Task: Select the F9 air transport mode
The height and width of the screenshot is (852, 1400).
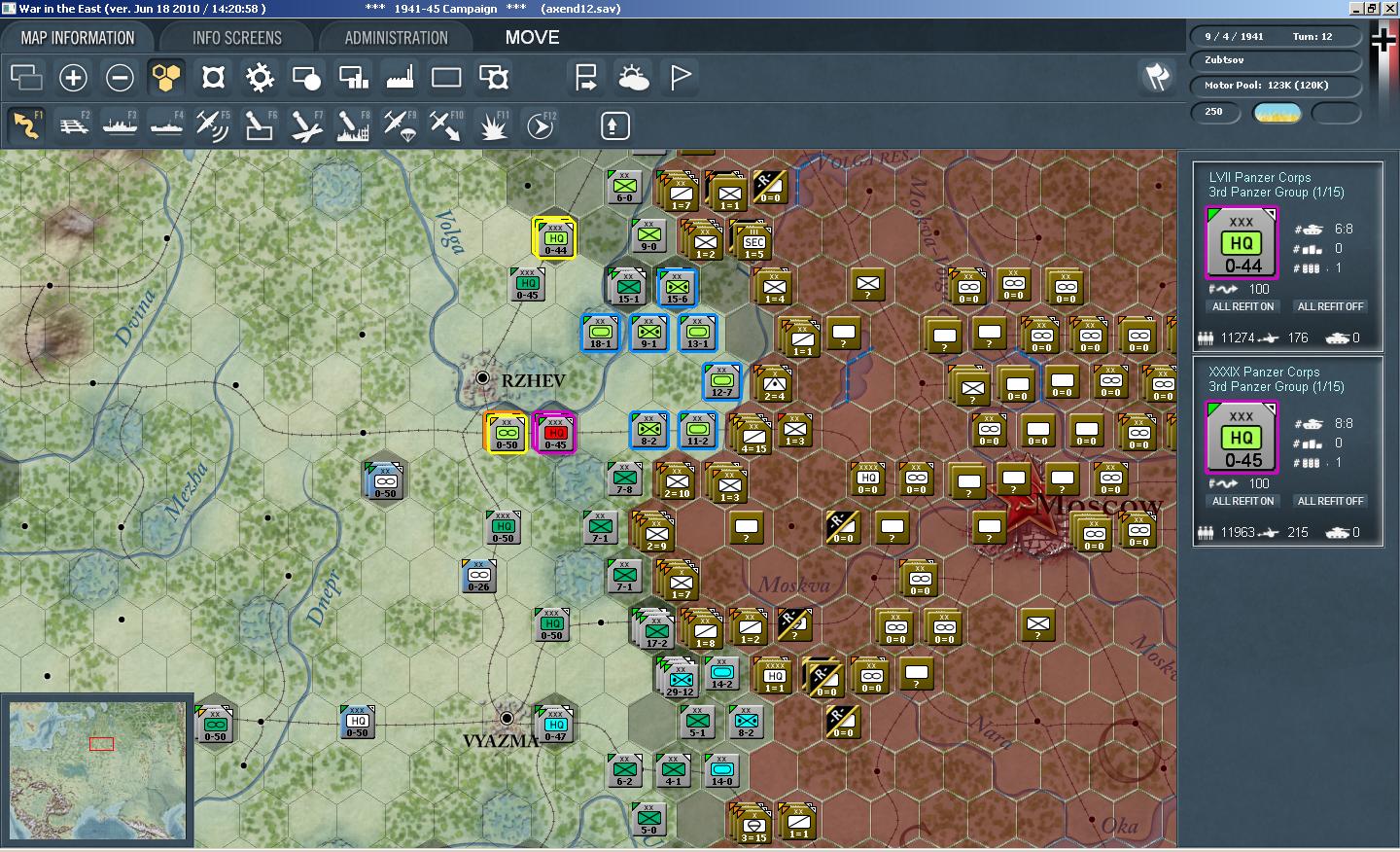Action: click(400, 125)
